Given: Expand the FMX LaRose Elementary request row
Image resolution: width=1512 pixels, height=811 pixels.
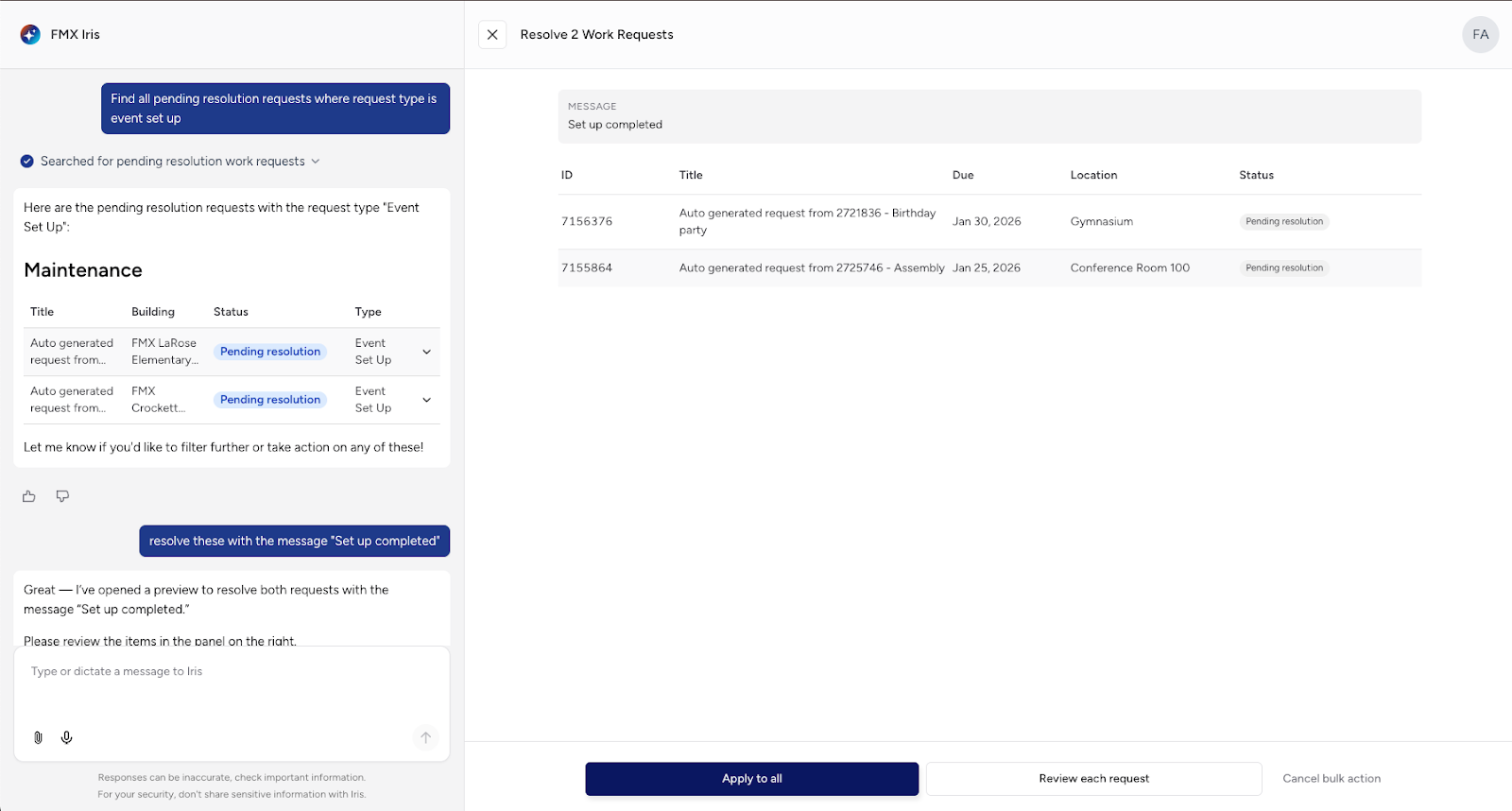Looking at the screenshot, I should tap(426, 352).
